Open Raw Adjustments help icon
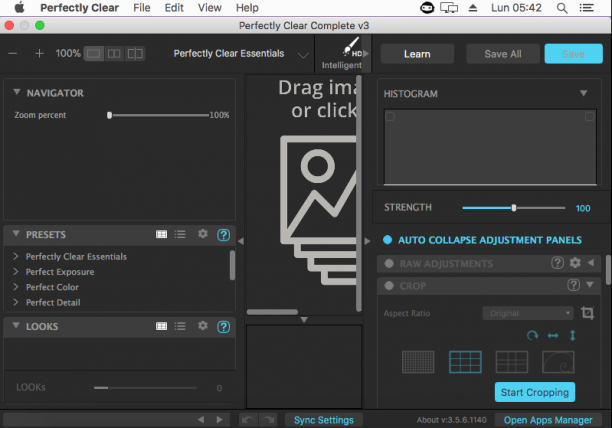Screen dimensions: 612x428 (557, 263)
